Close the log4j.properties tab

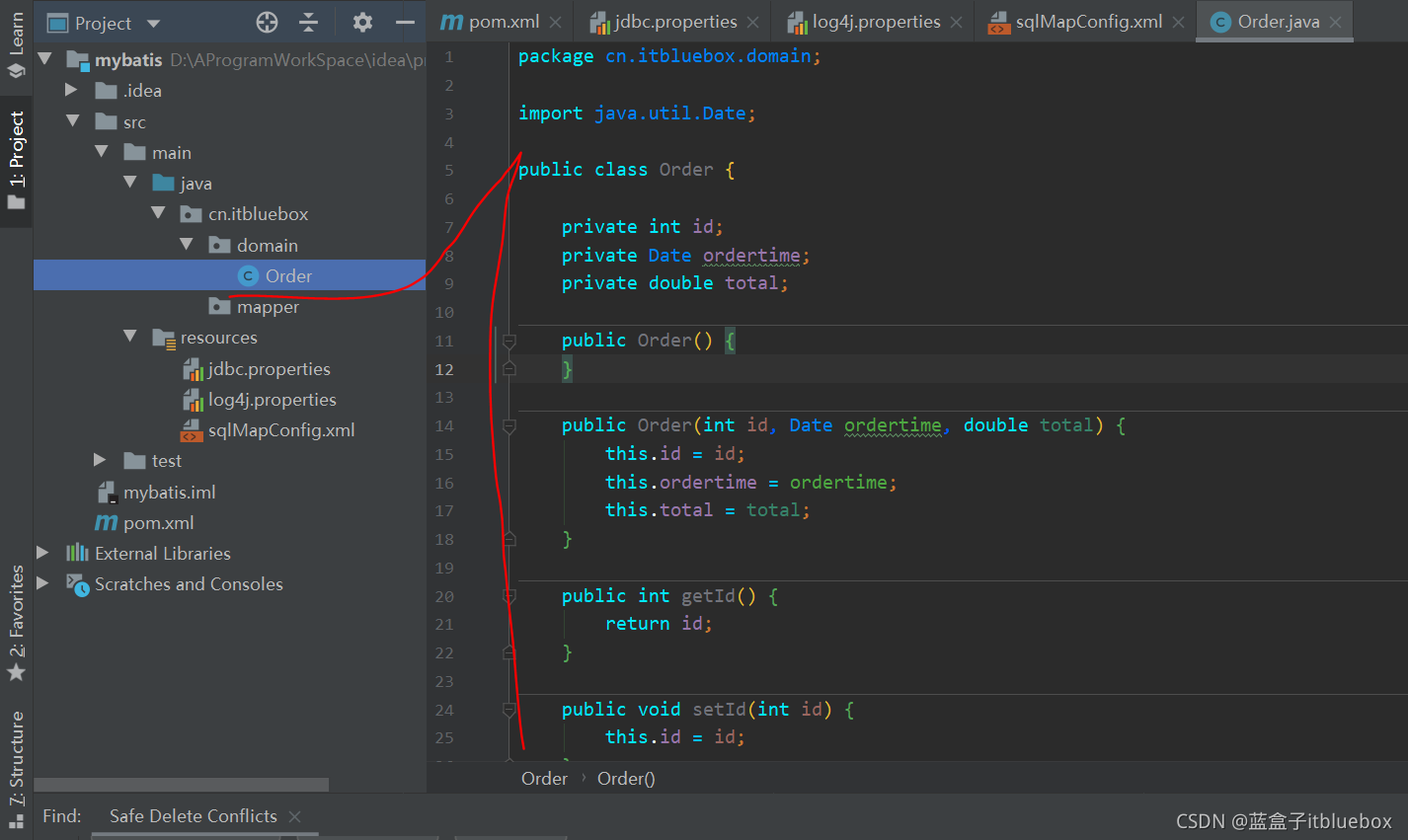tap(956, 23)
